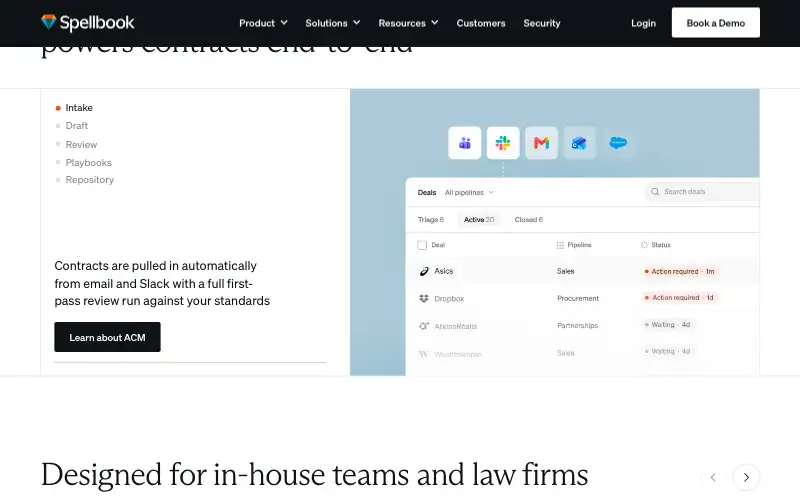Switch to the Closed 6 tab

coord(529,219)
